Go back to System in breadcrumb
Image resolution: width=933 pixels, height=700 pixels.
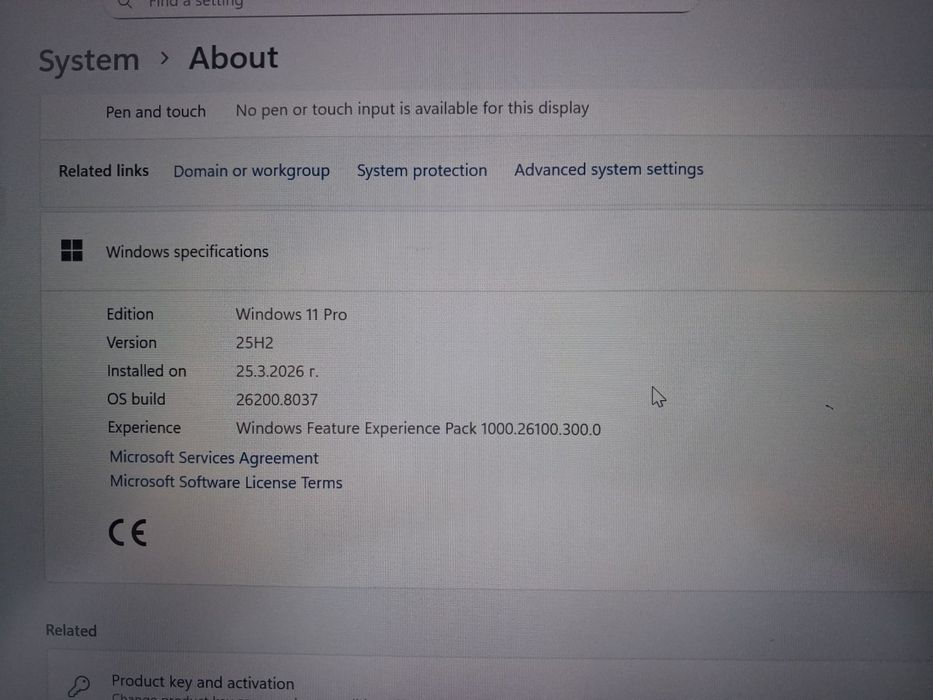click(89, 60)
